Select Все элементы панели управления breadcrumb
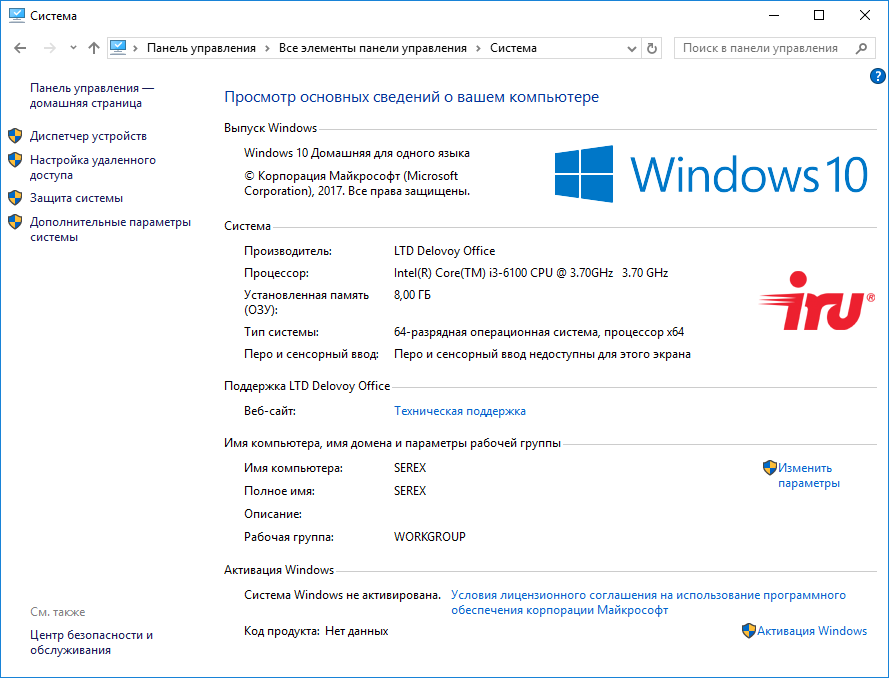This screenshot has width=889, height=678. point(372,48)
